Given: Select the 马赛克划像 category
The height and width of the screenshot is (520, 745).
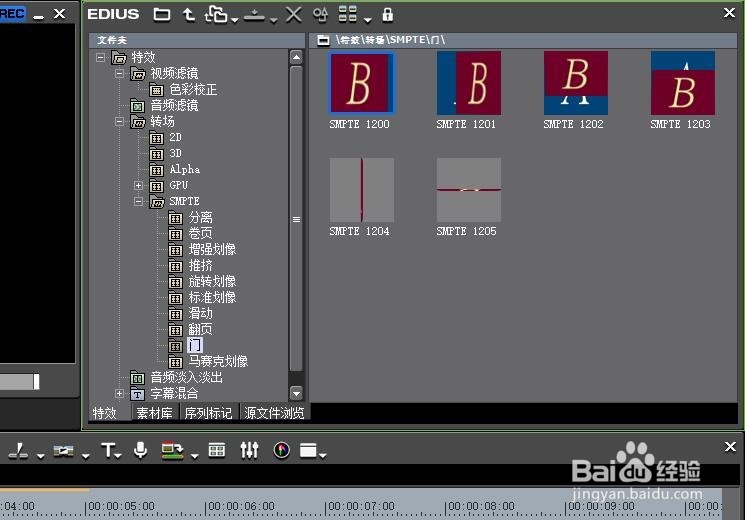Looking at the screenshot, I should pyautogui.click(x=218, y=361).
